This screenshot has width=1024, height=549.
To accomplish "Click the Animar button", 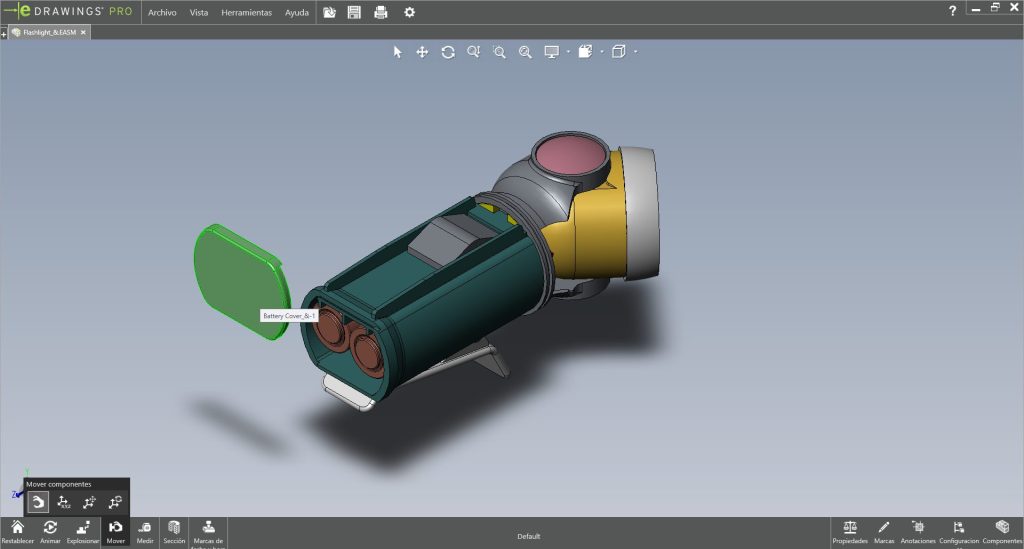I will pos(50,532).
